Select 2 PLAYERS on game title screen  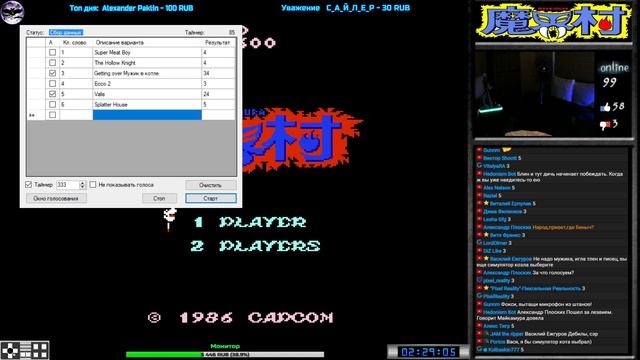coord(255,246)
